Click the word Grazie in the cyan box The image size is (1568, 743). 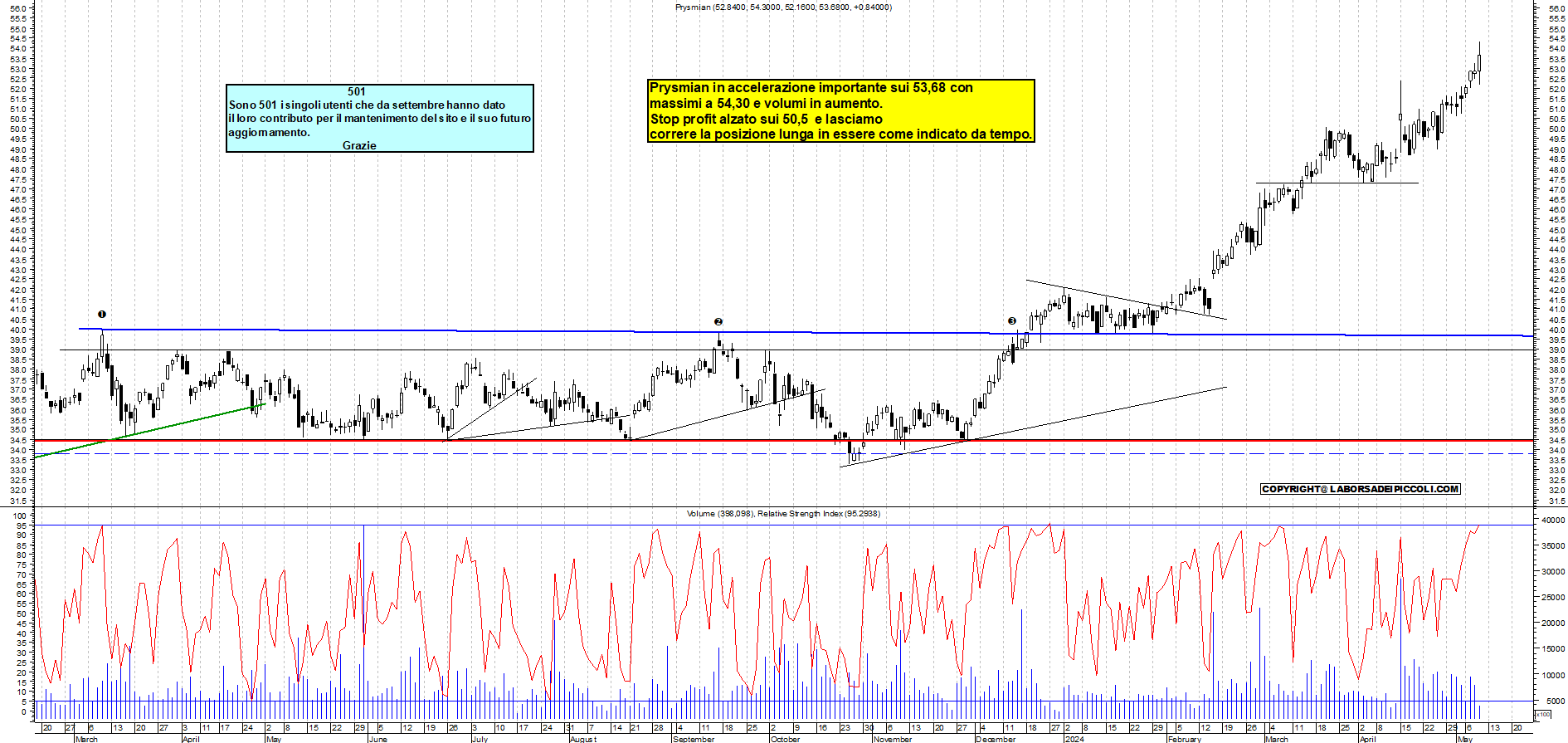(359, 145)
